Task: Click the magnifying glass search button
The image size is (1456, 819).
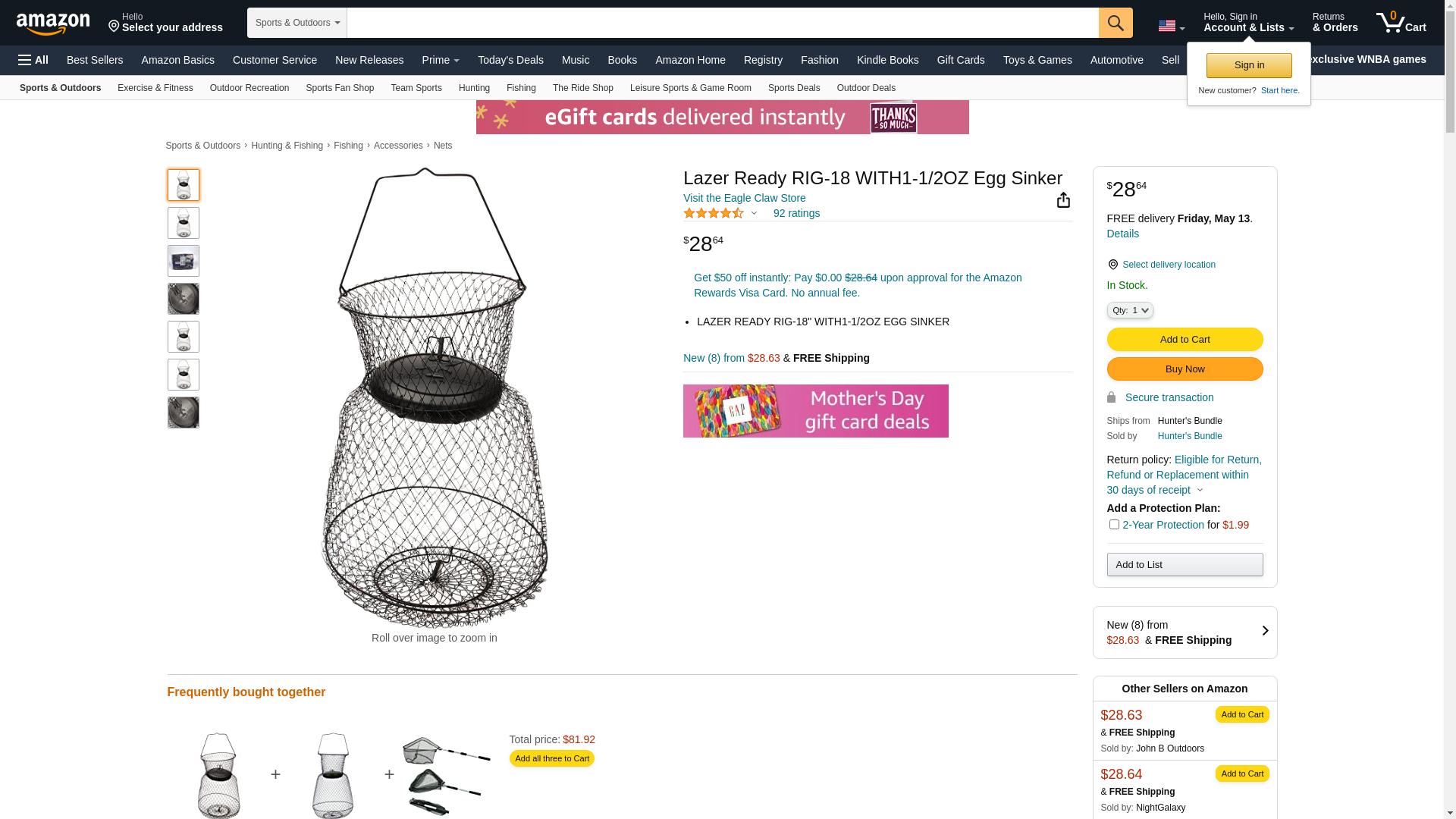Action: click(x=1115, y=23)
